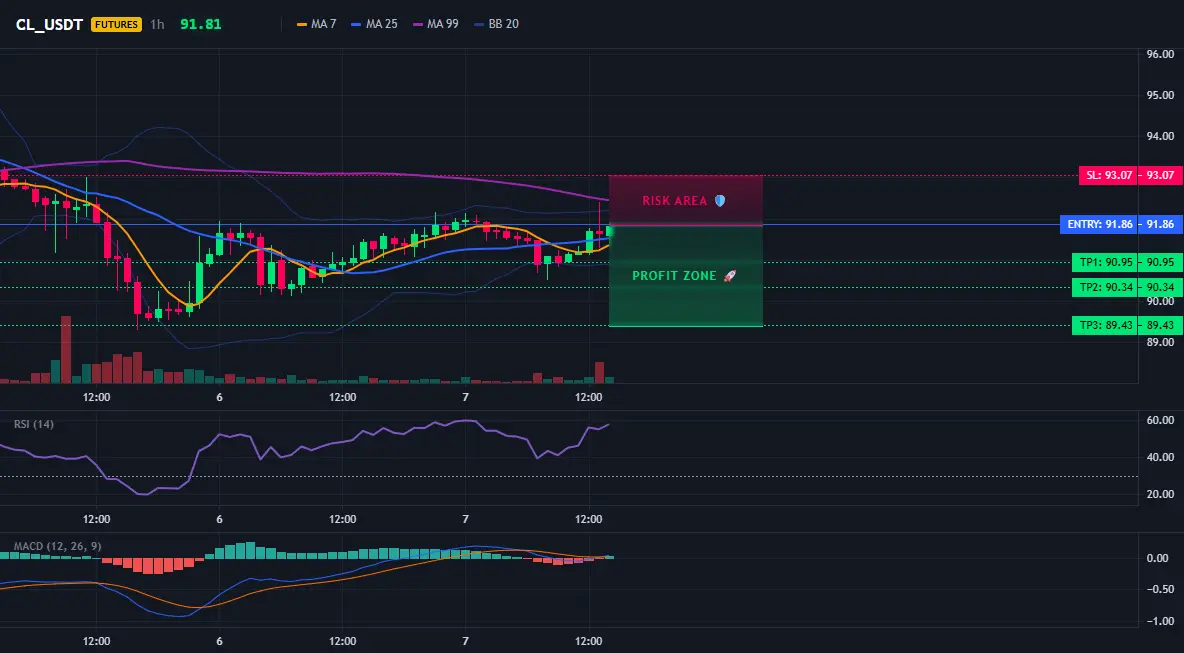The image size is (1184, 653).
Task: Click the rocket icon beside PROFIT ZONE
Action: pyautogui.click(x=729, y=276)
